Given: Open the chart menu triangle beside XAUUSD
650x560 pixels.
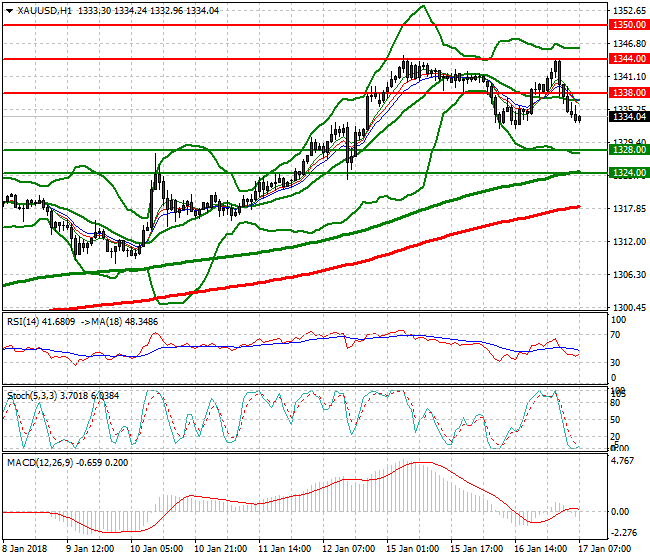Looking at the screenshot, I should (10, 11).
